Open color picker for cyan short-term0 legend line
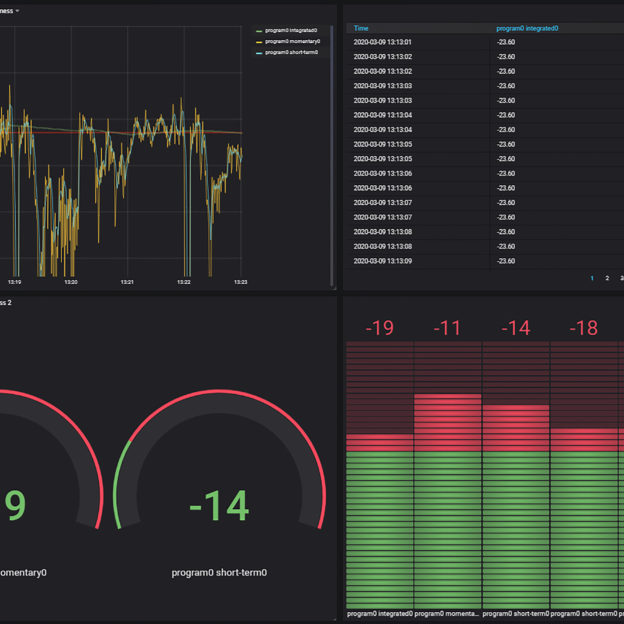The height and width of the screenshot is (624, 624). 259,53
